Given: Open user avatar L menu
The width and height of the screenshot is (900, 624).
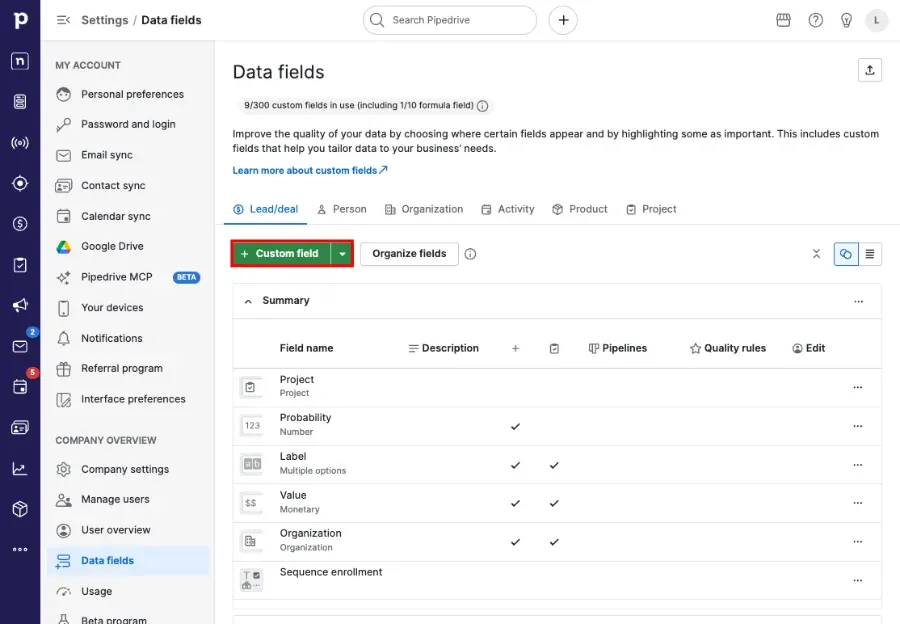Looking at the screenshot, I should pos(876,20).
